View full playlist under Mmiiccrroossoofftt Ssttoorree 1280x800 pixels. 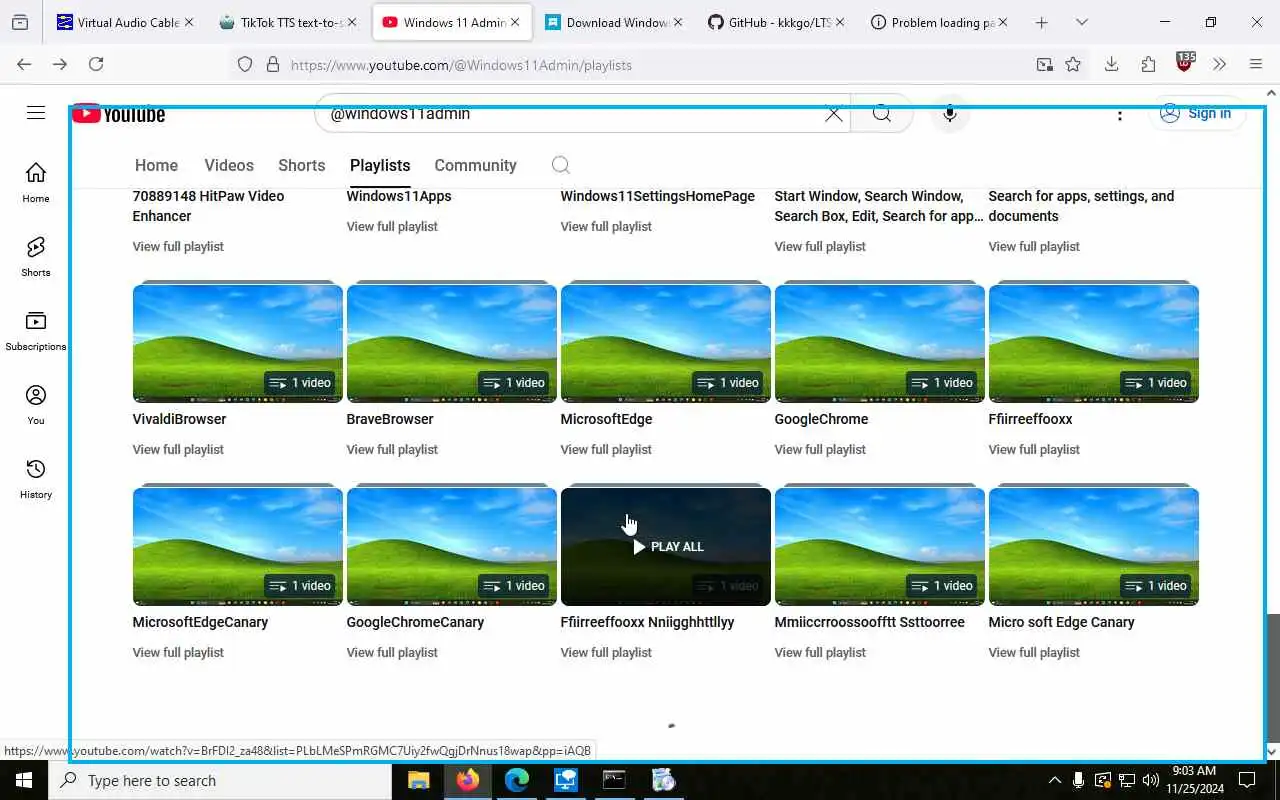point(820,652)
